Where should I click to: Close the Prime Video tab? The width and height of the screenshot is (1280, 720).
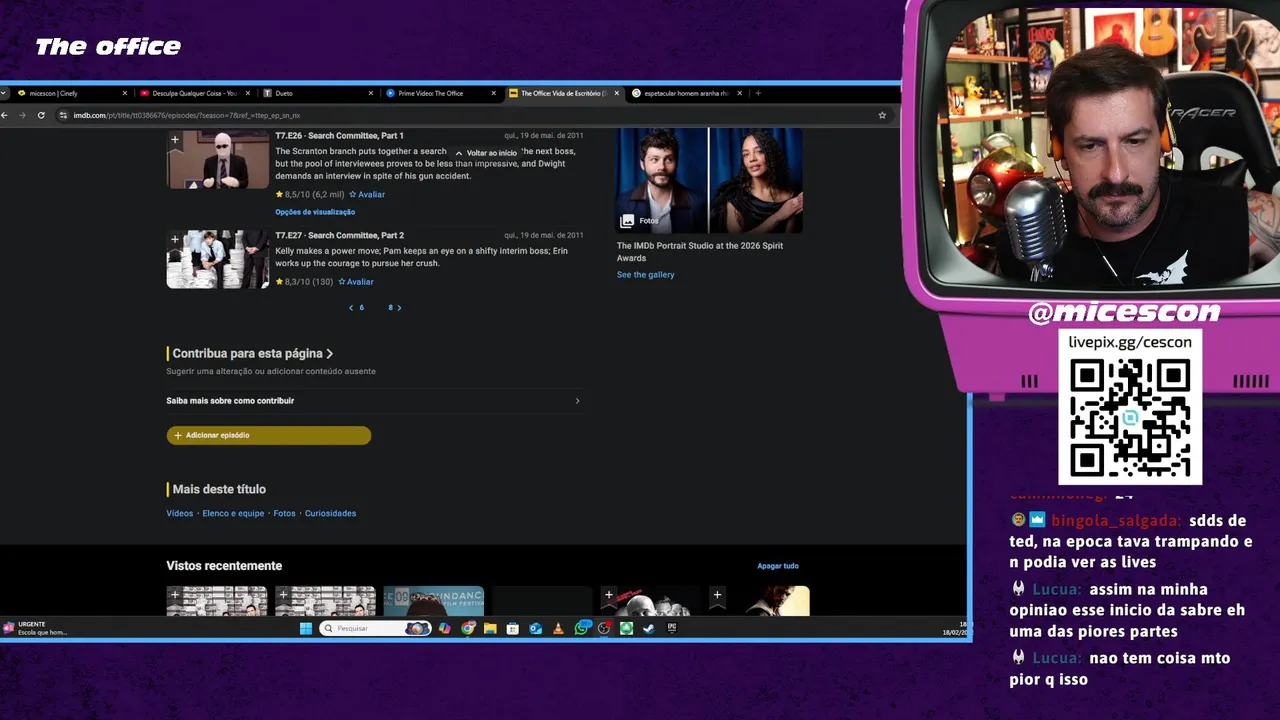point(493,93)
